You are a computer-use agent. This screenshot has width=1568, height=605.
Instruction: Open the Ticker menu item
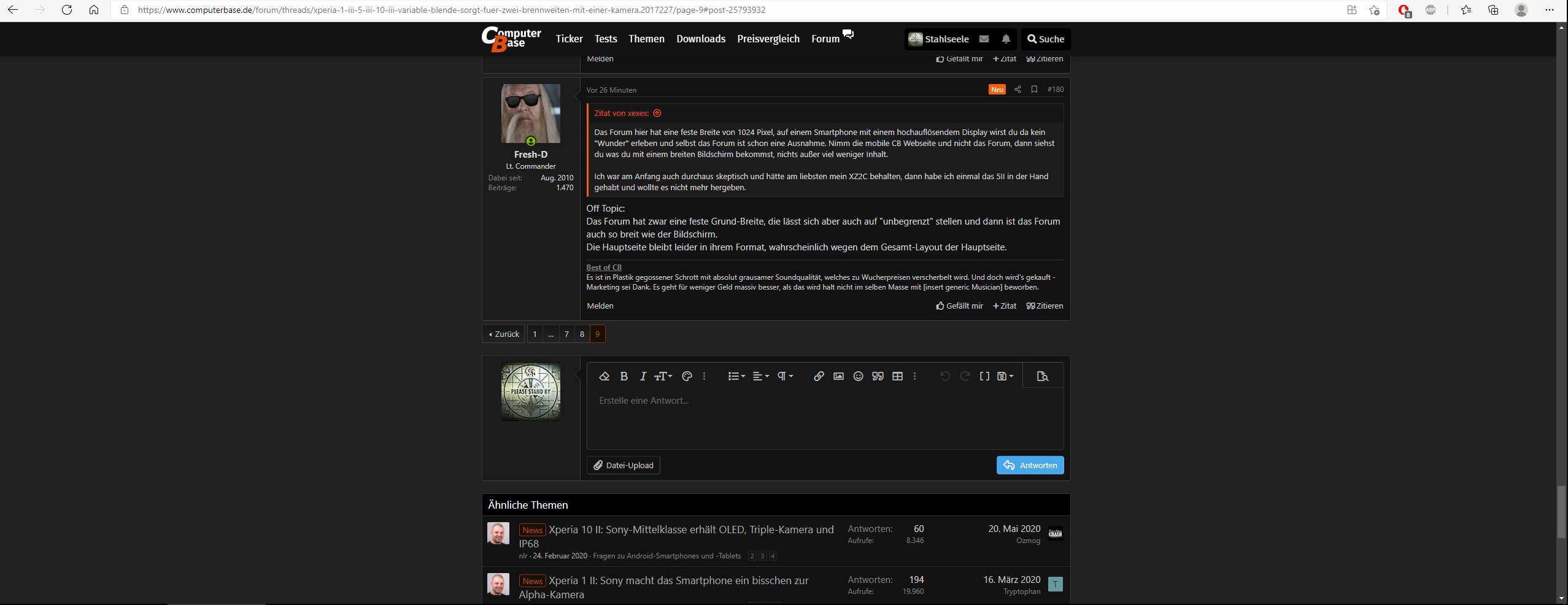click(569, 39)
